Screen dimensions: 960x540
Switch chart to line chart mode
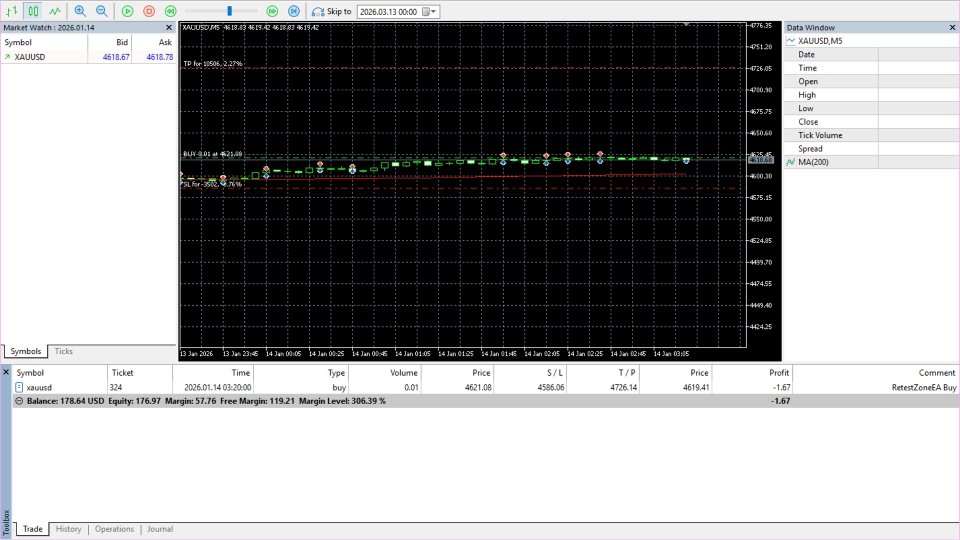pos(55,11)
